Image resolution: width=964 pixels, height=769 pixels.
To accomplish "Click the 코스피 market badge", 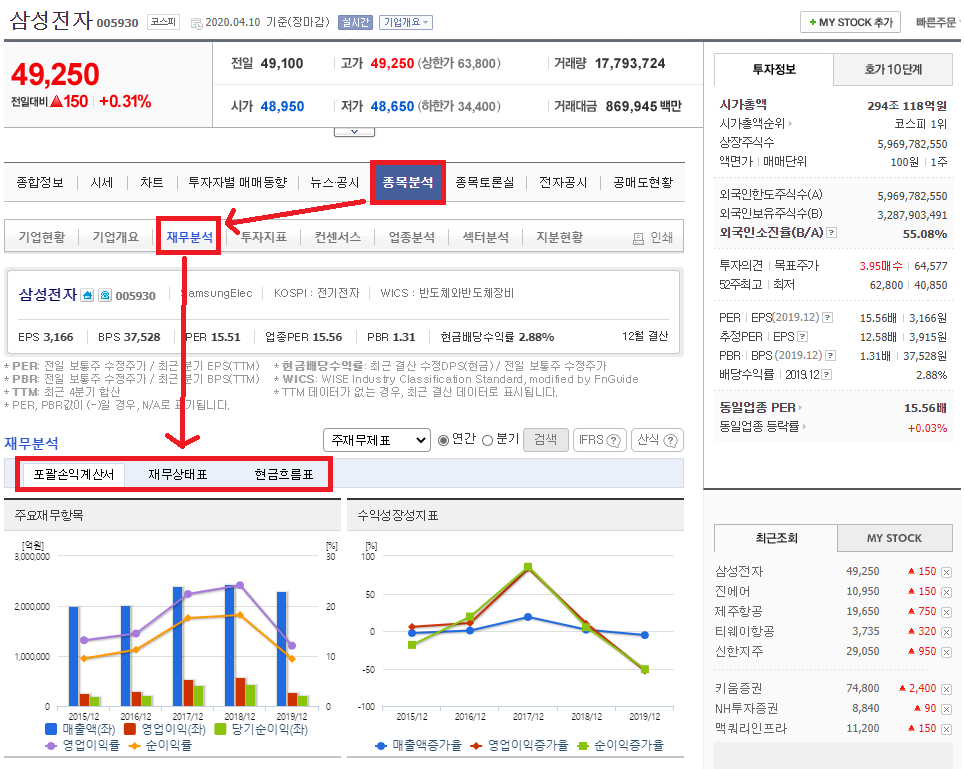I will point(163,22).
